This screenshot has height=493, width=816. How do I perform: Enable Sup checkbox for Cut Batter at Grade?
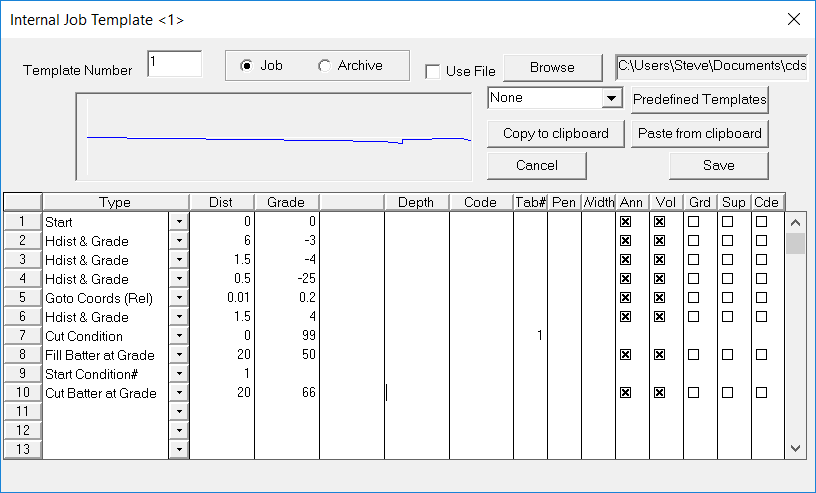click(x=728, y=393)
